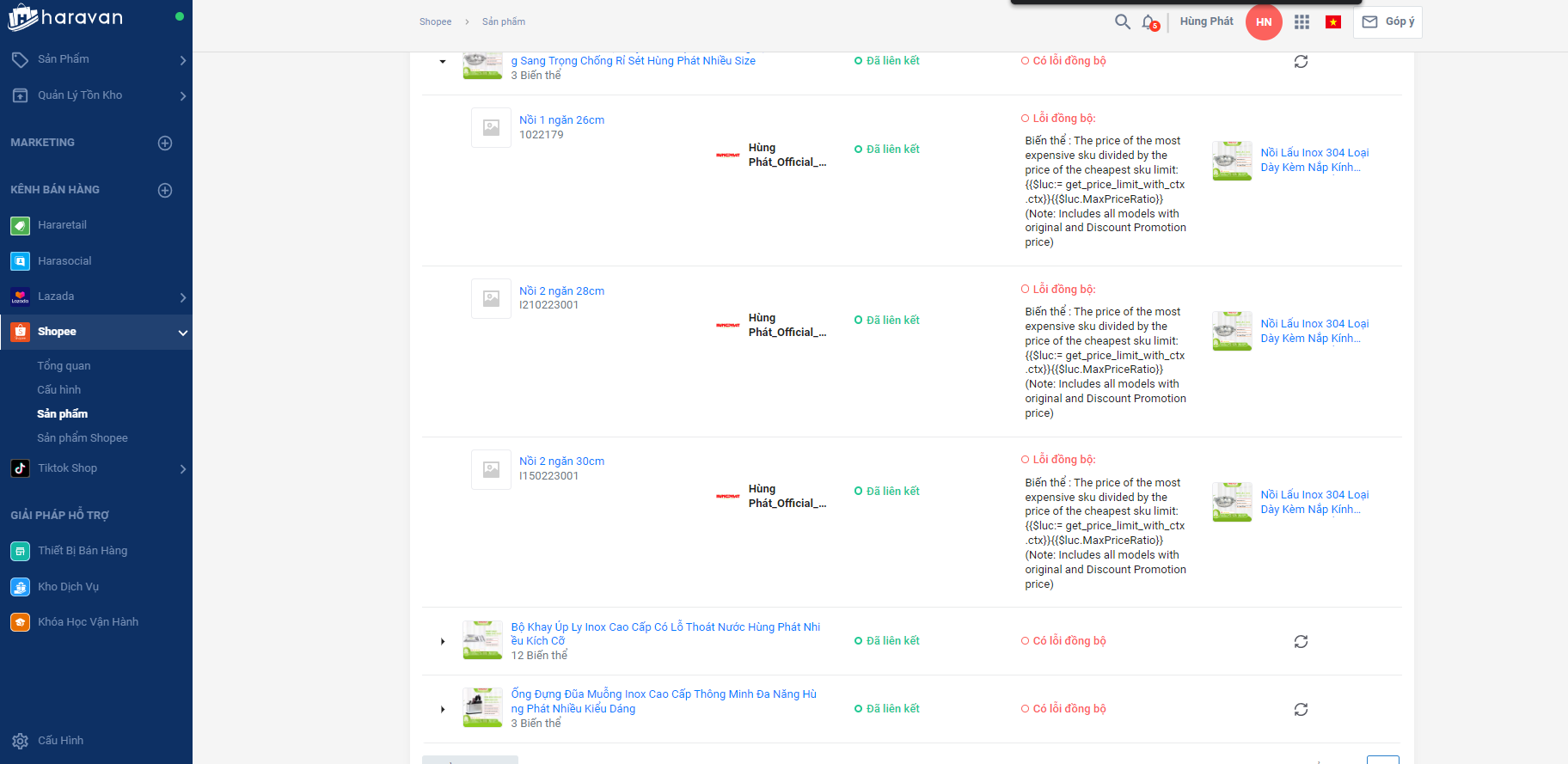Screen dimensions: 1568x764
Task: Collapse the top expanded product row
Action: click(x=443, y=62)
